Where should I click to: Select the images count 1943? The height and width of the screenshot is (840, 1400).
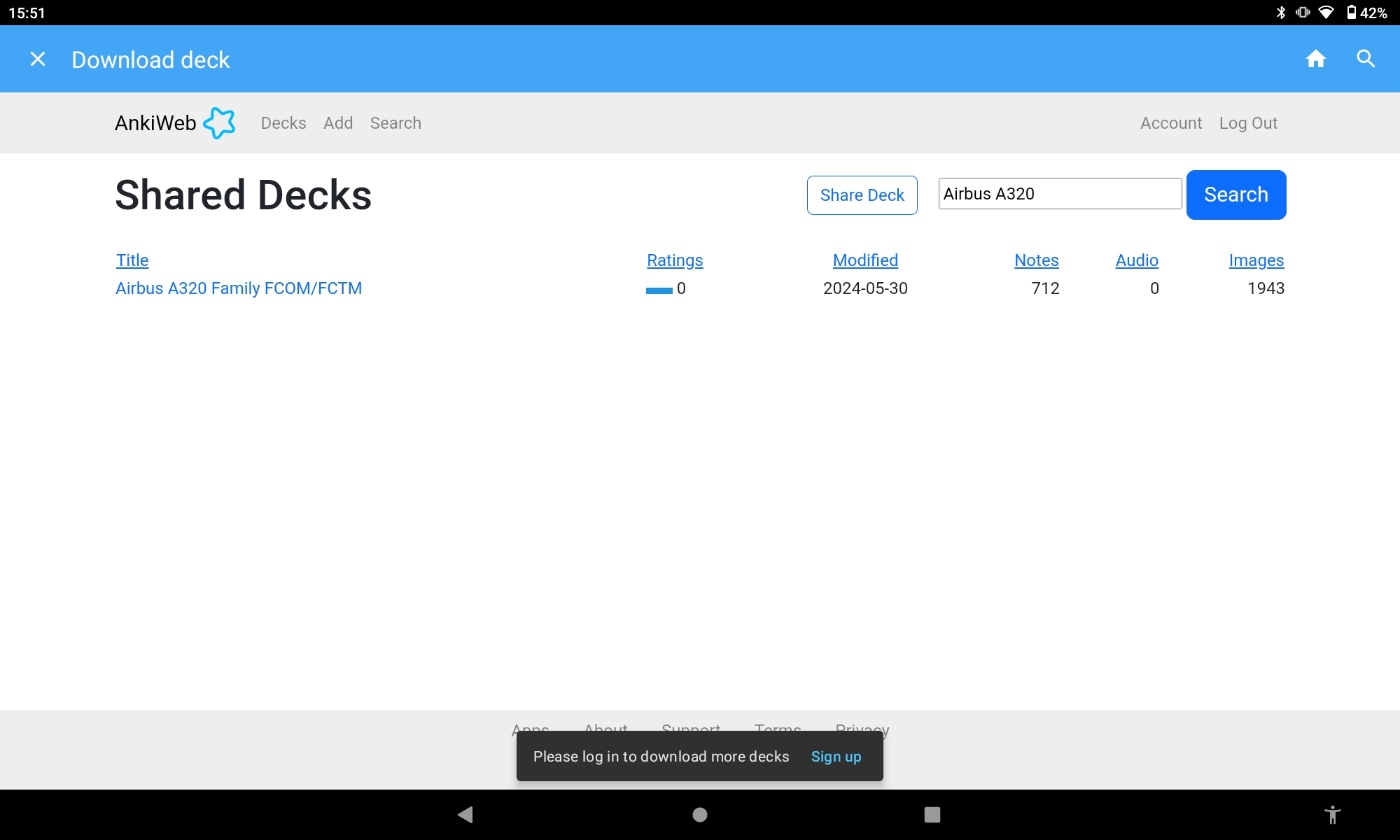(x=1266, y=288)
